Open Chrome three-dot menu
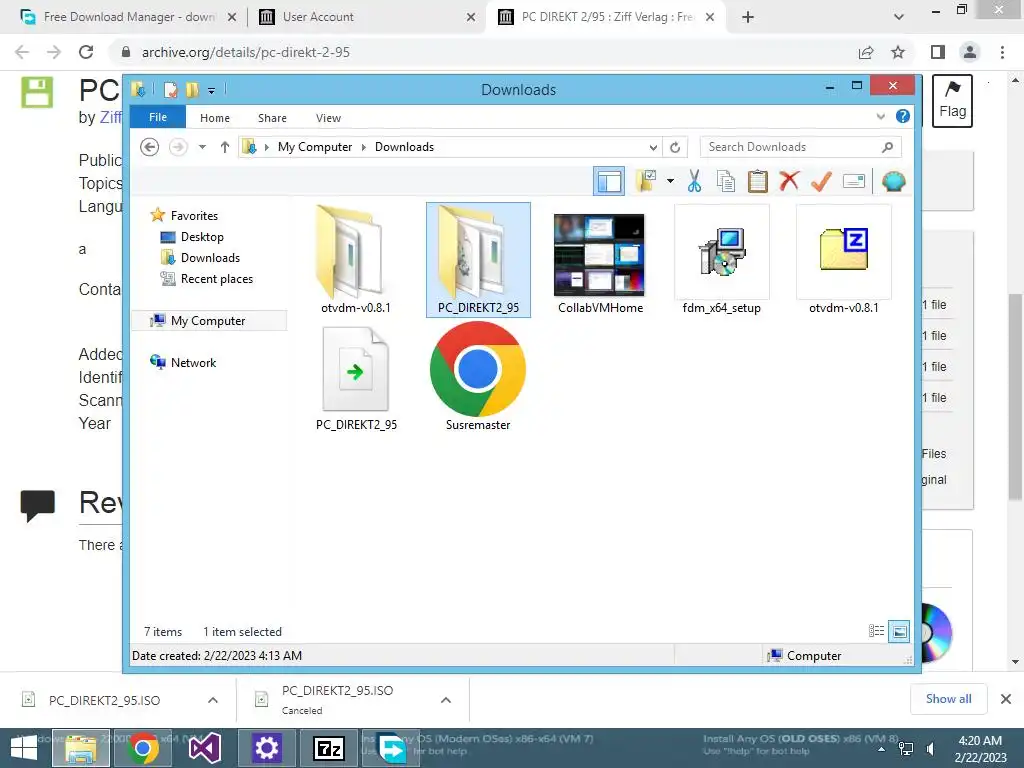This screenshot has width=1024, height=768. click(x=1002, y=52)
